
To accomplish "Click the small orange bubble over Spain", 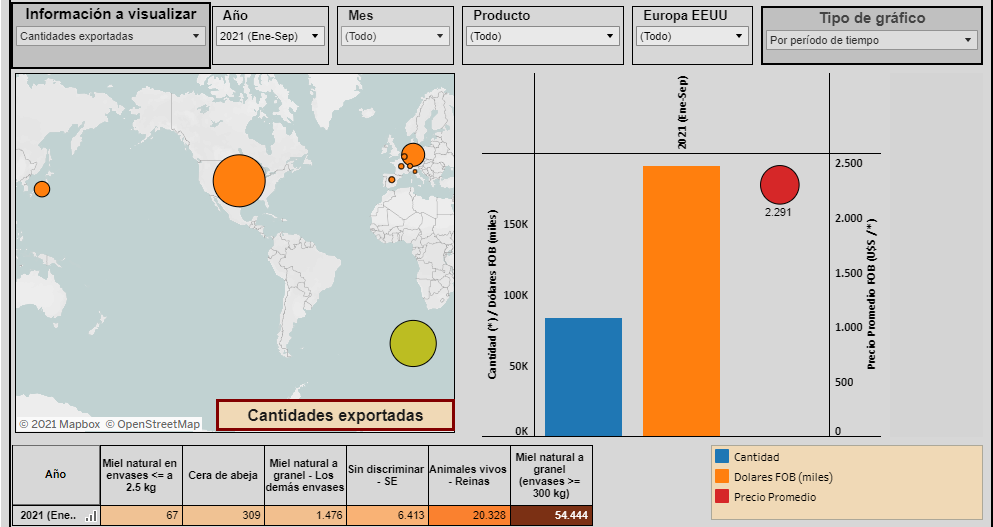I will point(392,180).
